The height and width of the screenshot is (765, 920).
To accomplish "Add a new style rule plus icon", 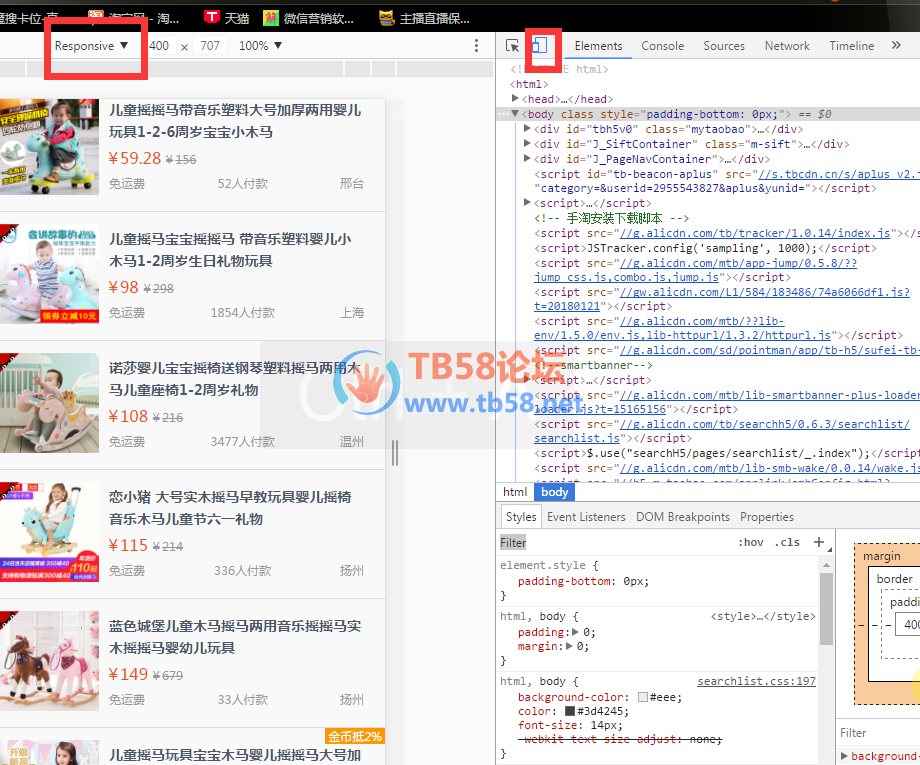I will click(x=819, y=542).
